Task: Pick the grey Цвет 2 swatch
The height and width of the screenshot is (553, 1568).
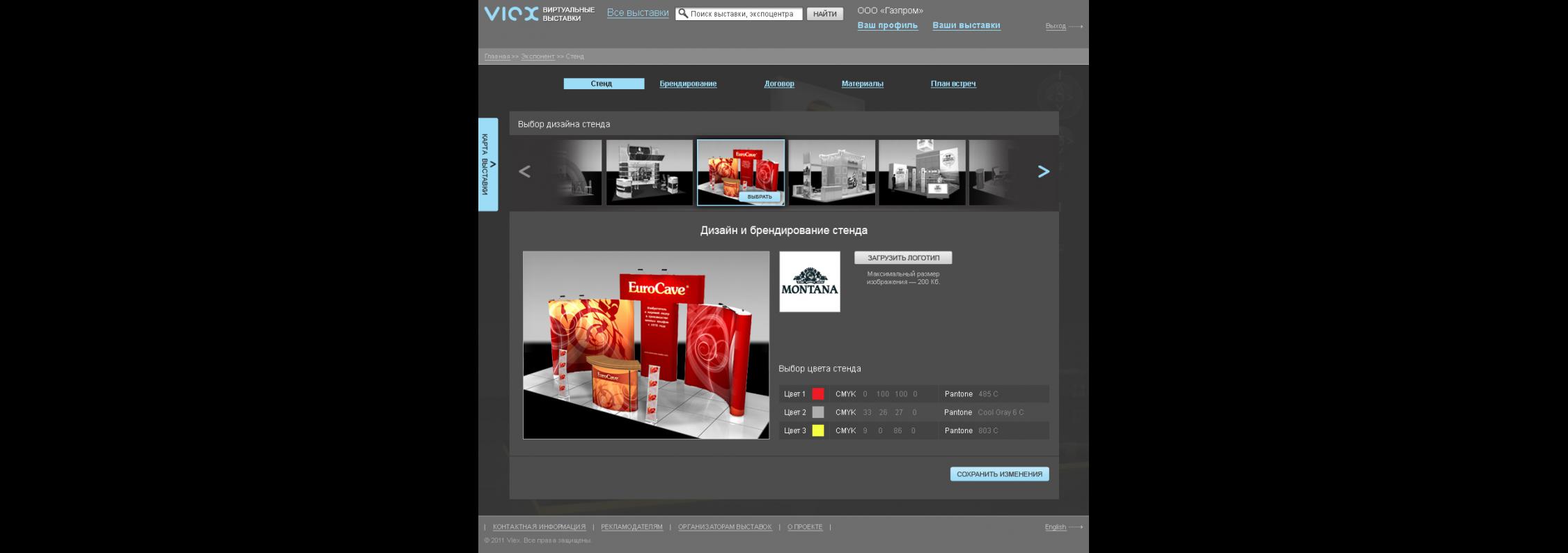Action: (818, 412)
